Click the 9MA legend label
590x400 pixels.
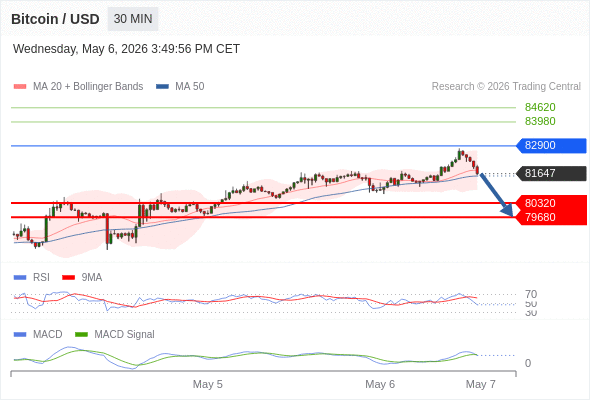92,278
